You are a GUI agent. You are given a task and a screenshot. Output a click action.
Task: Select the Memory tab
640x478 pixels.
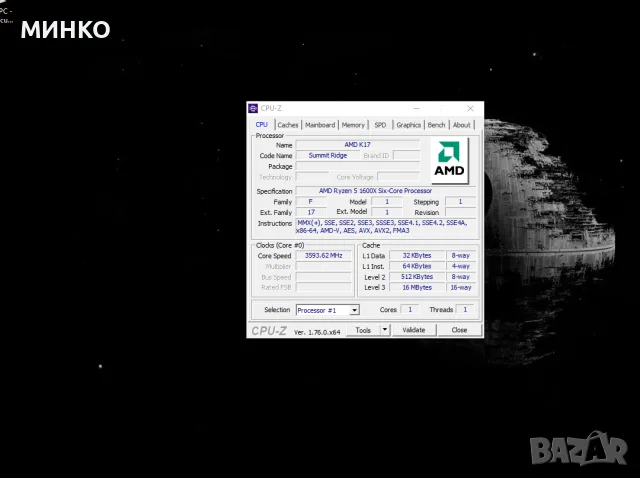353,125
